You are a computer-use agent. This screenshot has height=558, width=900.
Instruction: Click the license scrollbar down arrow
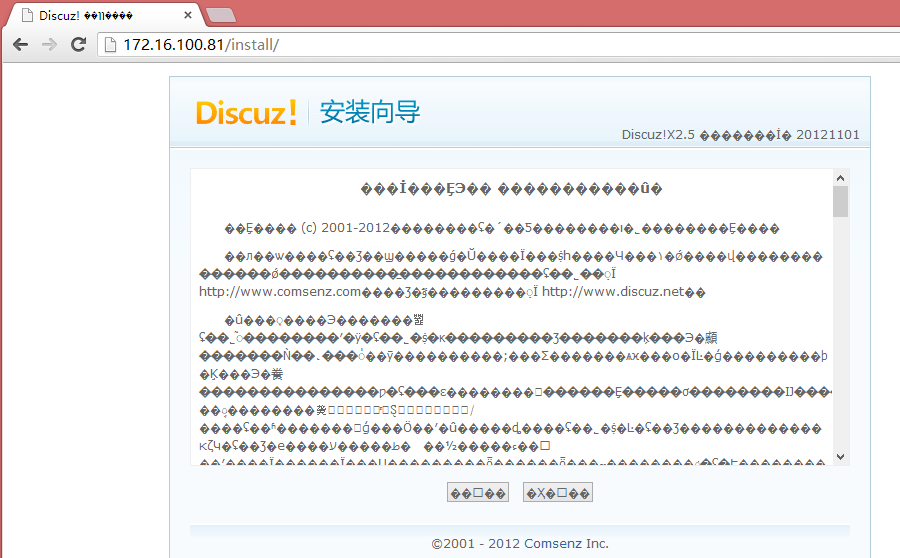pos(840,457)
